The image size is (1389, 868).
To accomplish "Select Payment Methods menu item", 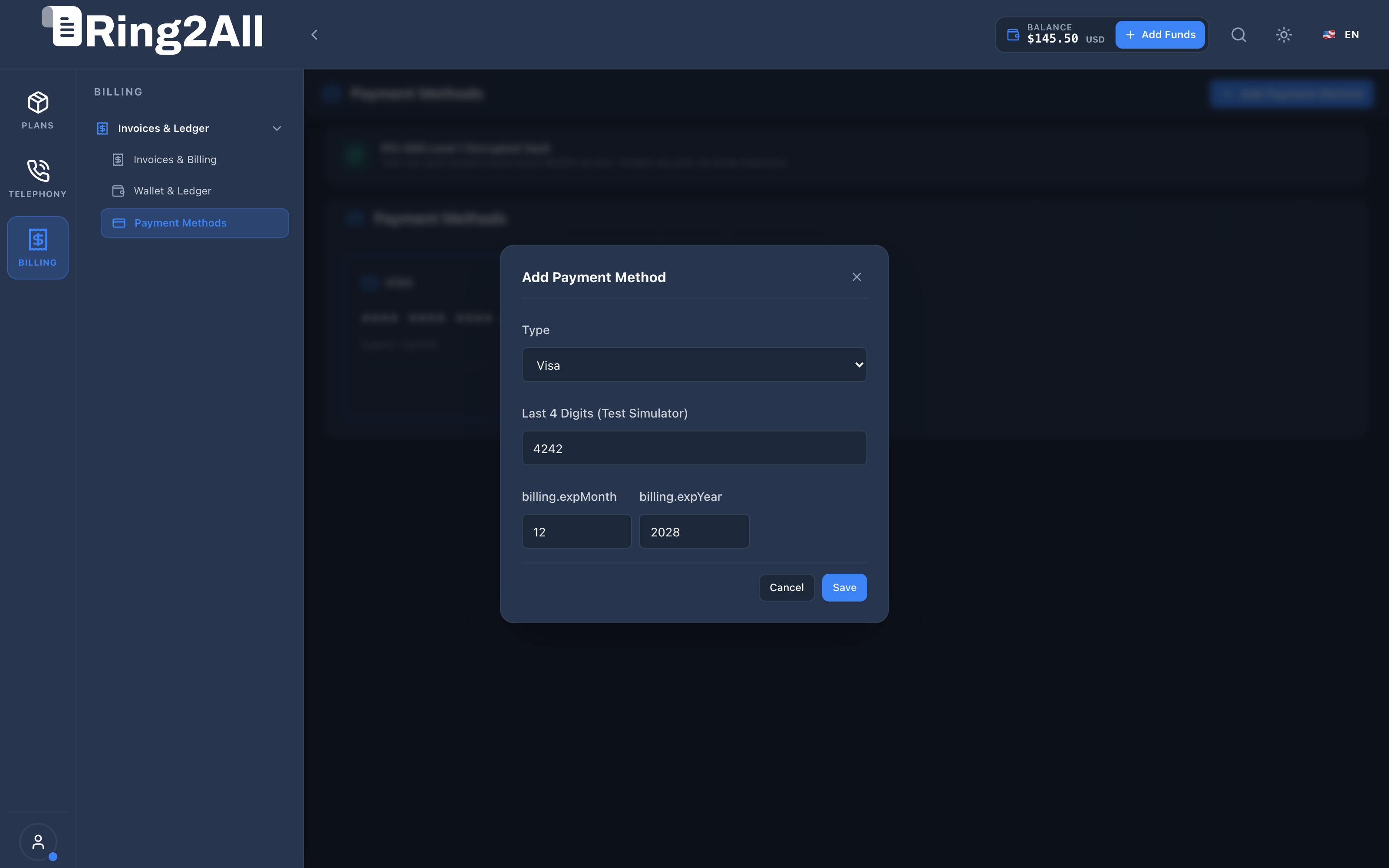I will click(194, 223).
